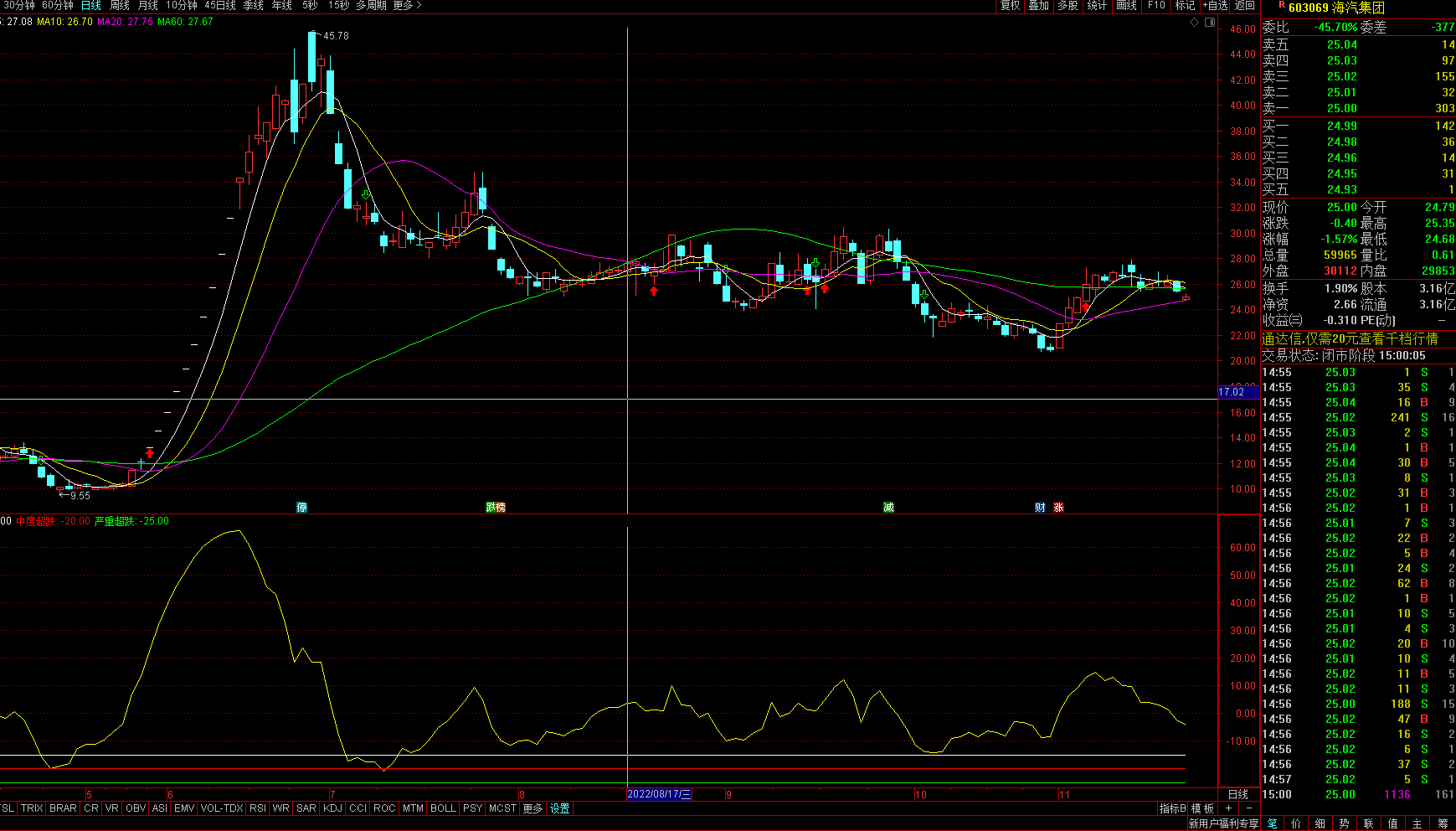
Task: Select the ASI indicator tab
Action: pos(160,808)
